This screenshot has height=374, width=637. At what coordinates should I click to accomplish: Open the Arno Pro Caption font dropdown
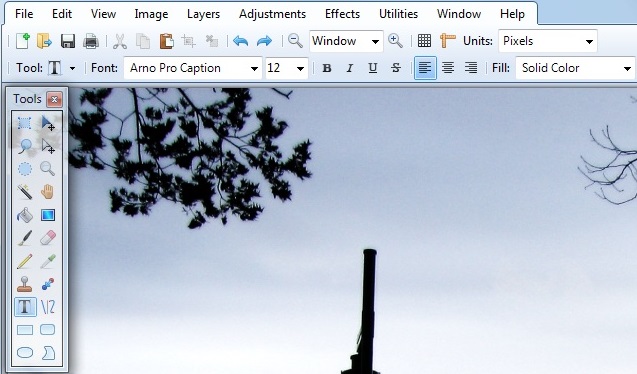pos(192,68)
